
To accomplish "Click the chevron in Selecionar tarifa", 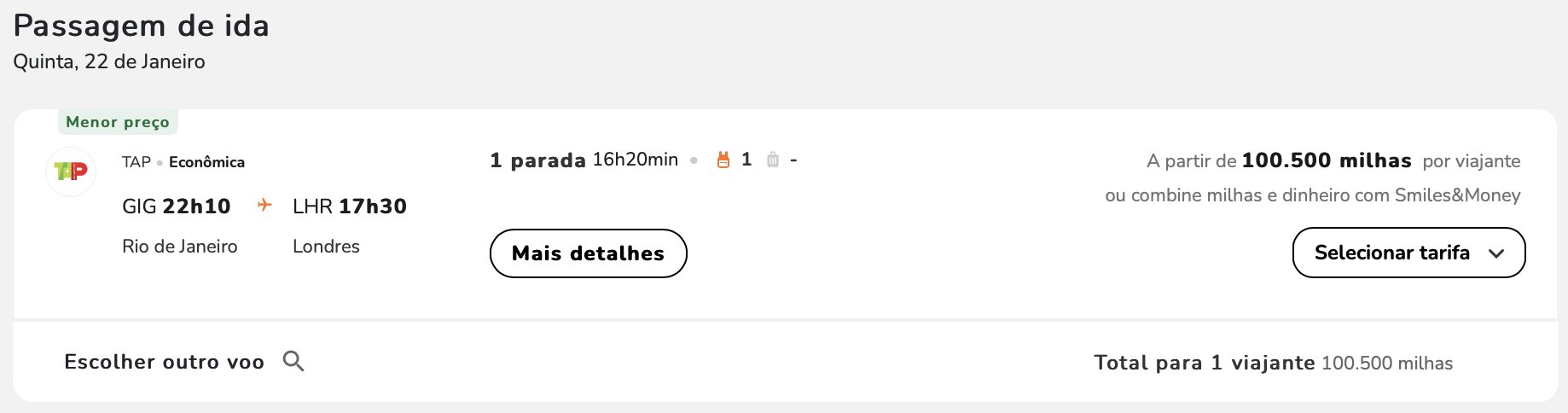I will pos(1495,253).
